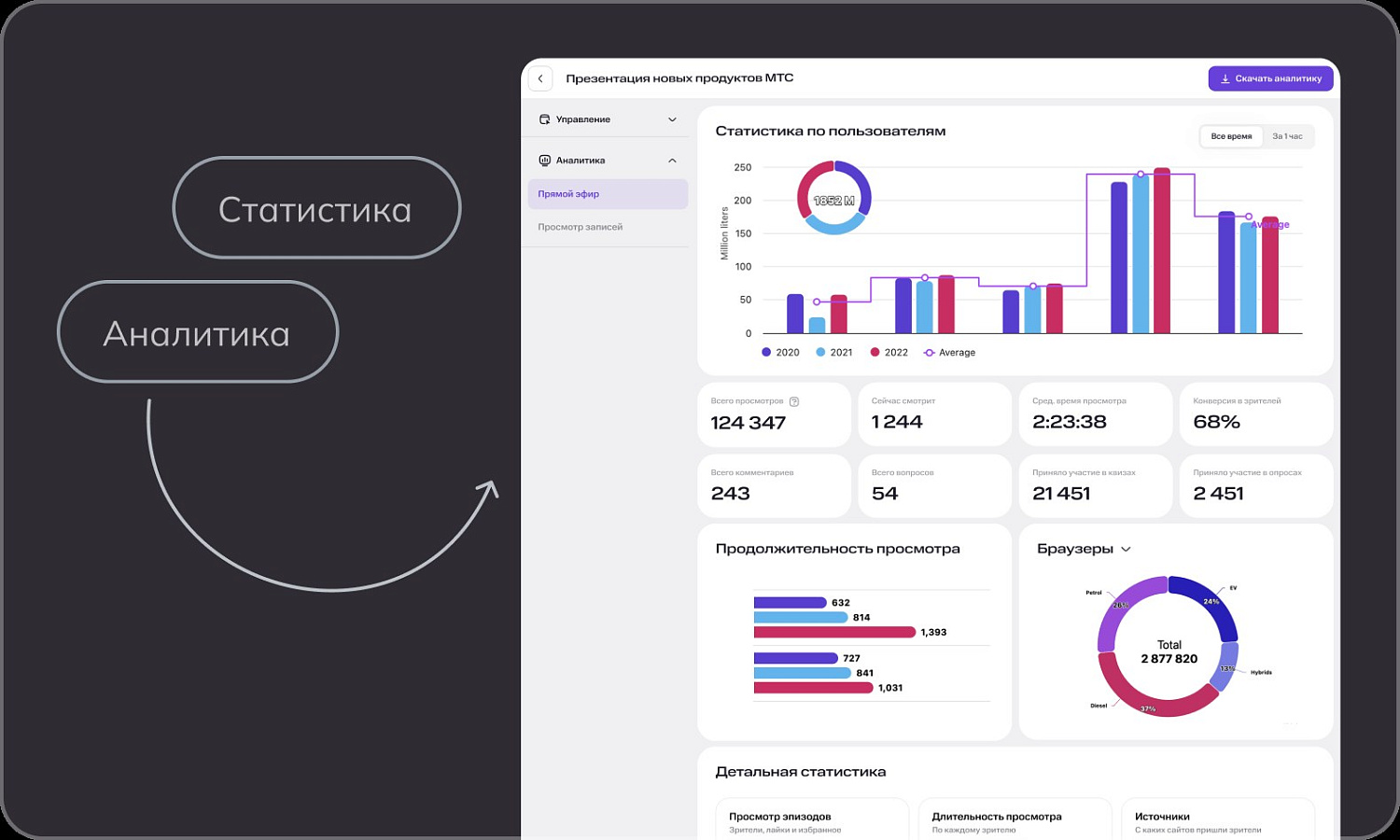This screenshot has height=840, width=1400.
Task: Click value 2 451 poll participants
Action: 1218,494
